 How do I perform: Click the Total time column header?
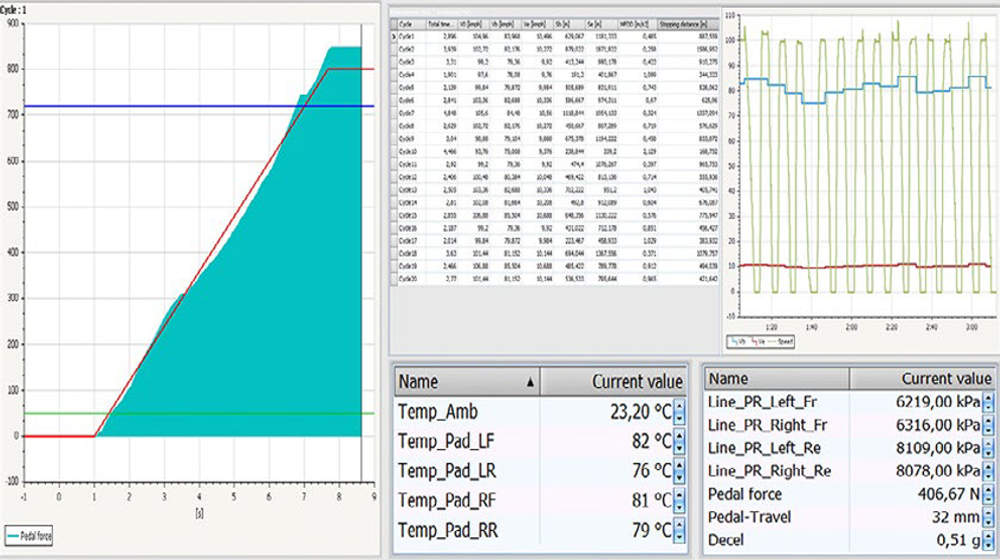(x=441, y=24)
